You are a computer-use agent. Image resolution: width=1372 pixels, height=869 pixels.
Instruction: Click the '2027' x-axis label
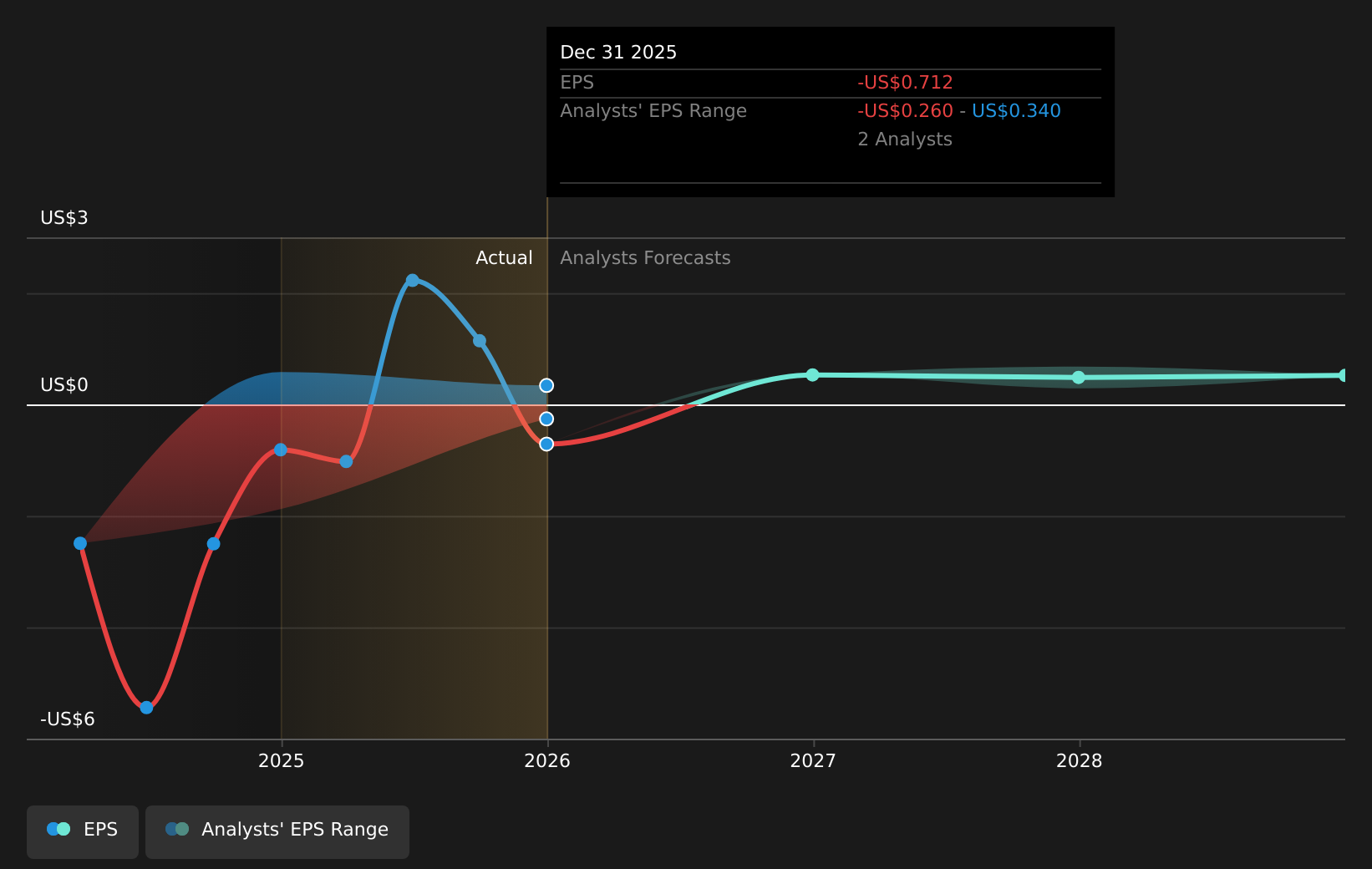[813, 760]
